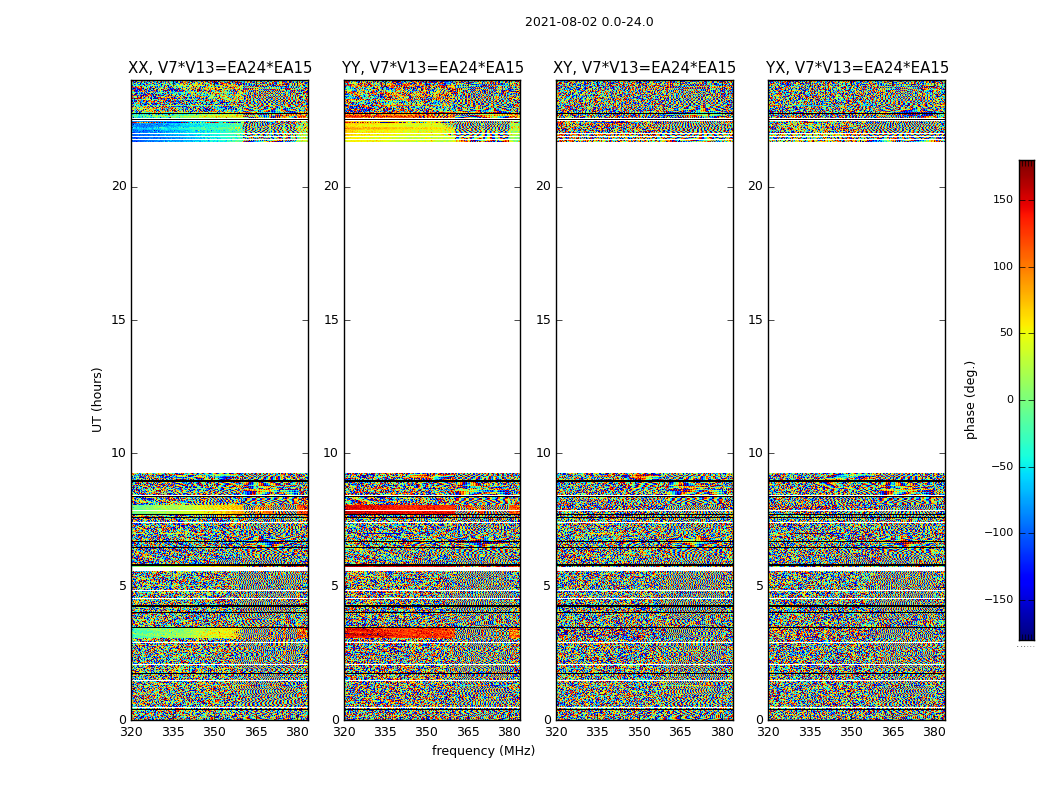Click colorbar tick label −150

tap(998, 600)
